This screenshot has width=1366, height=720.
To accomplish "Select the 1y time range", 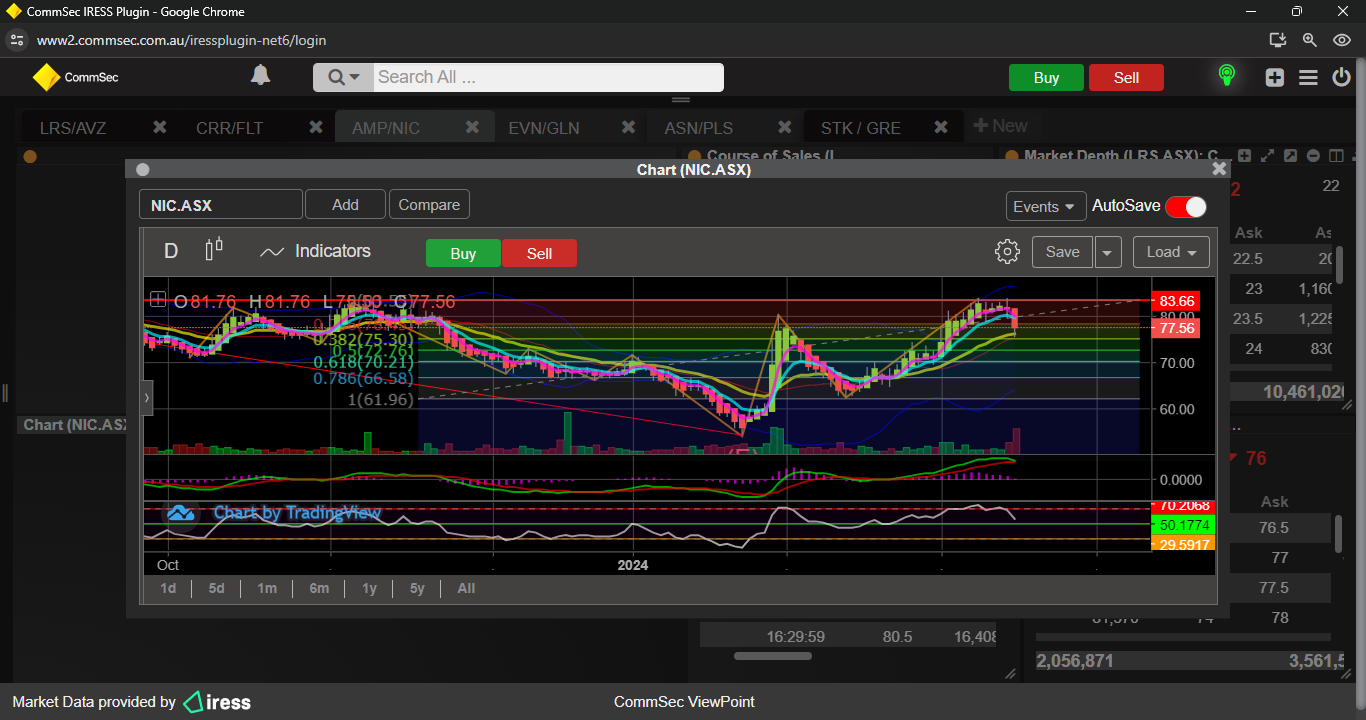I will tap(369, 588).
